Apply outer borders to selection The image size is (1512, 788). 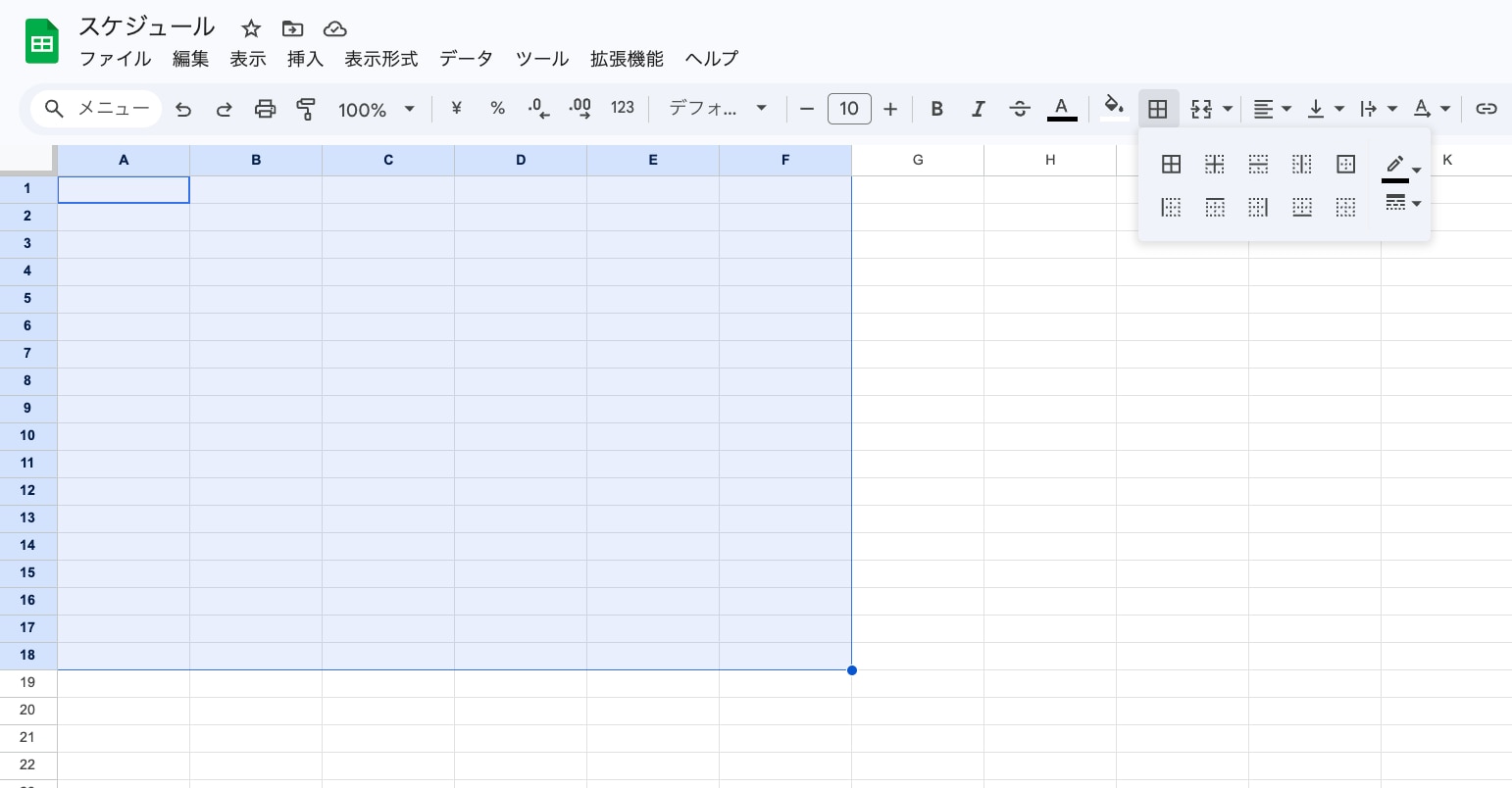[x=1345, y=164]
